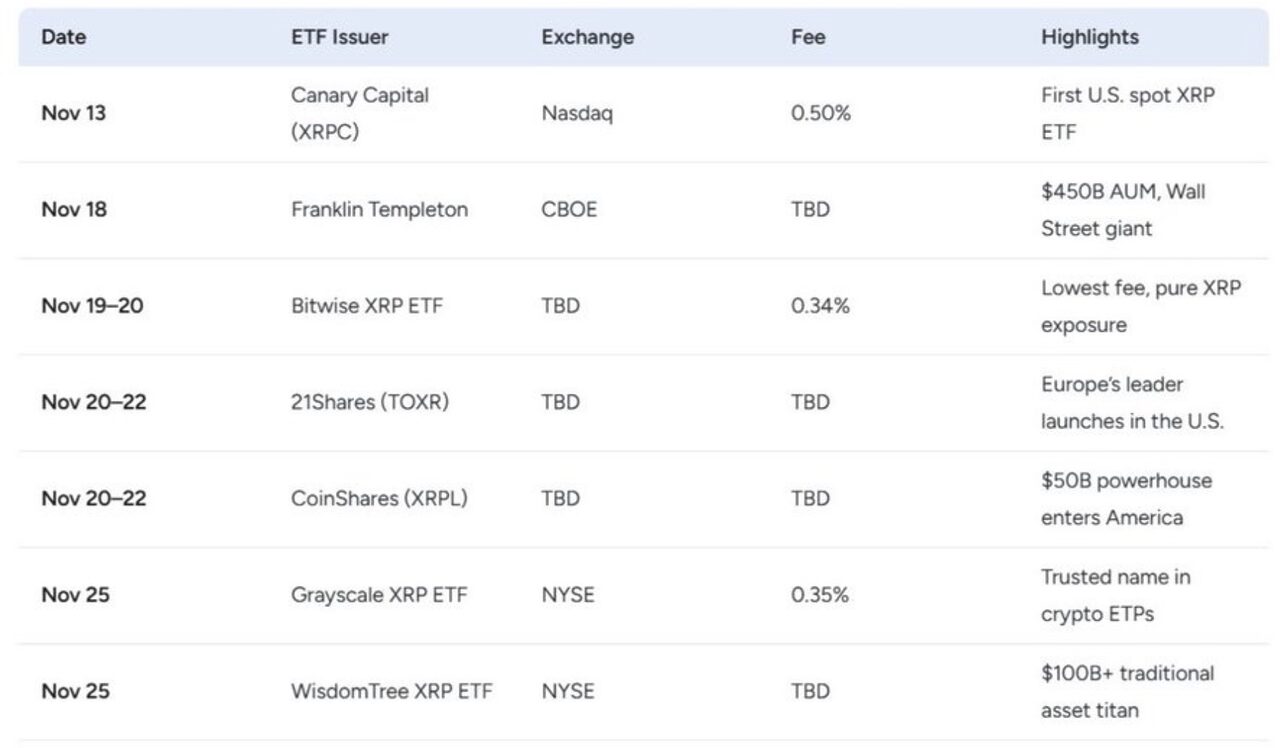Click the "First U.S. spot XRP ETF" highlight
The image size is (1280, 748).
(x=1127, y=114)
